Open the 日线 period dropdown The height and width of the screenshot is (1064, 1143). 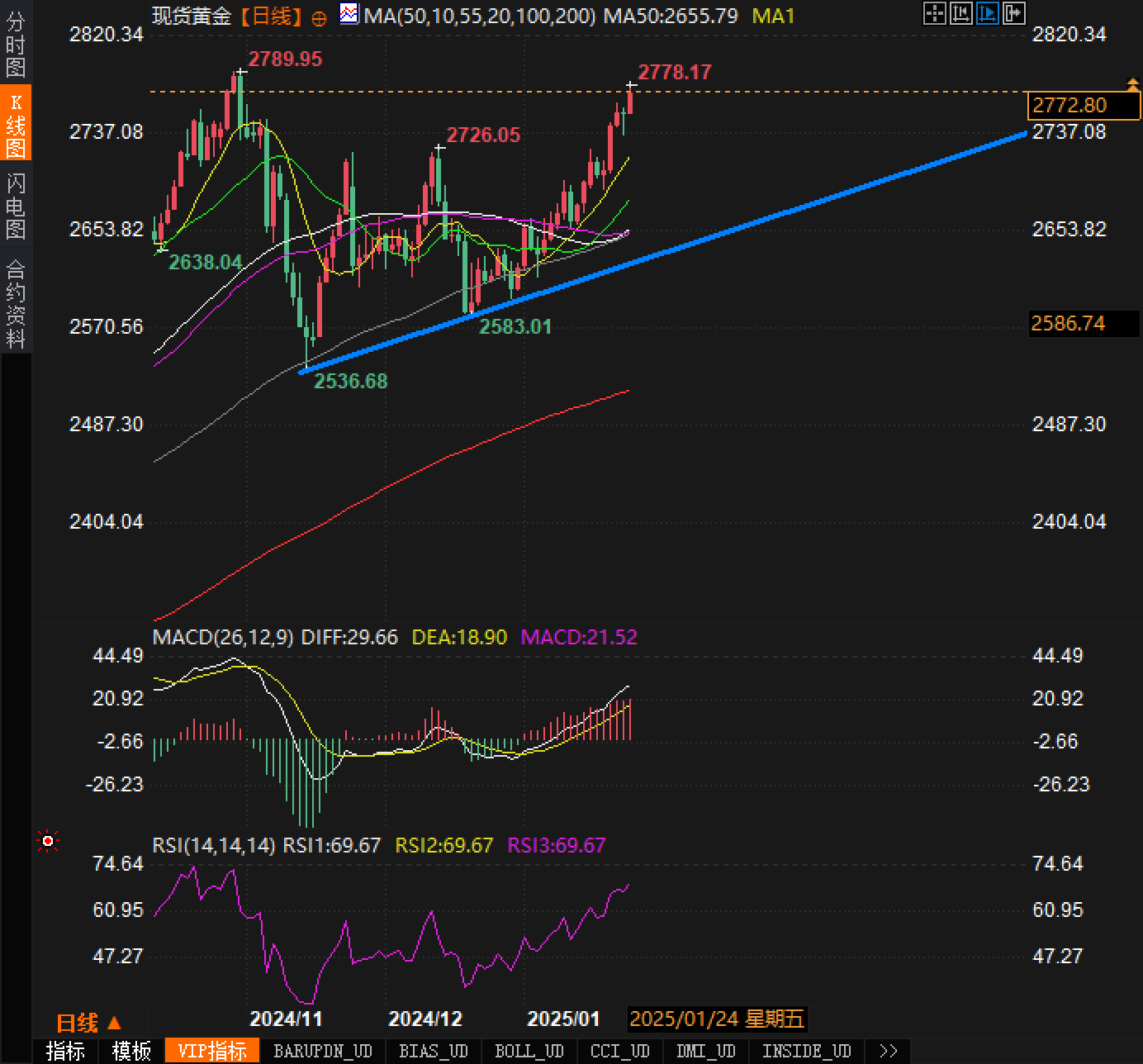pyautogui.click(x=89, y=1023)
